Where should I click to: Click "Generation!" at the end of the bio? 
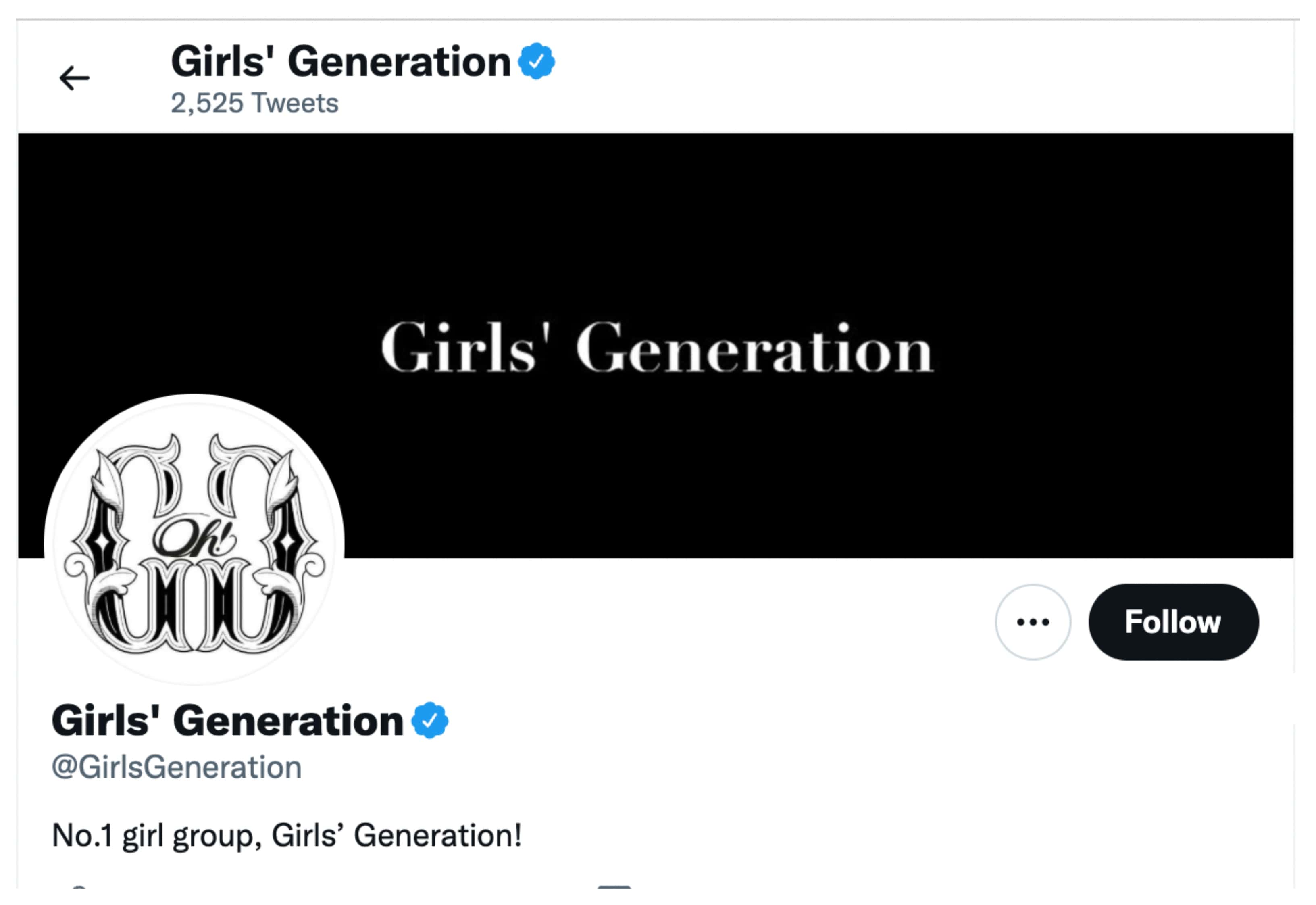(437, 835)
